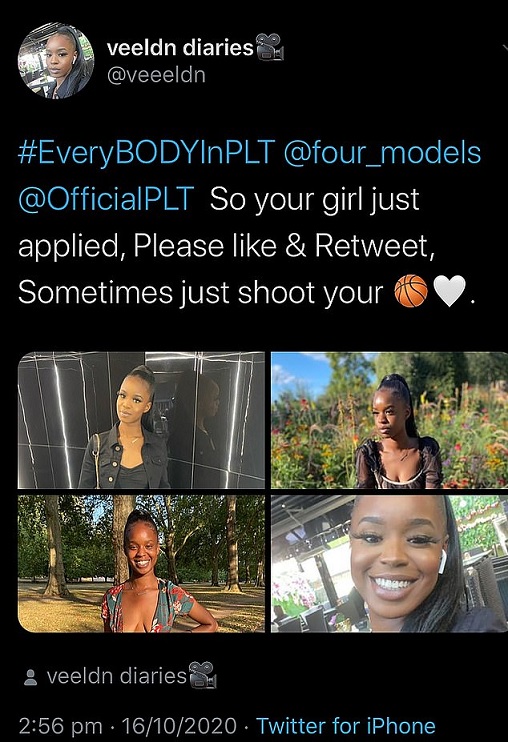The width and height of the screenshot is (508, 742).
Task: Open the flower field photo thumbnail
Action: click(390, 420)
